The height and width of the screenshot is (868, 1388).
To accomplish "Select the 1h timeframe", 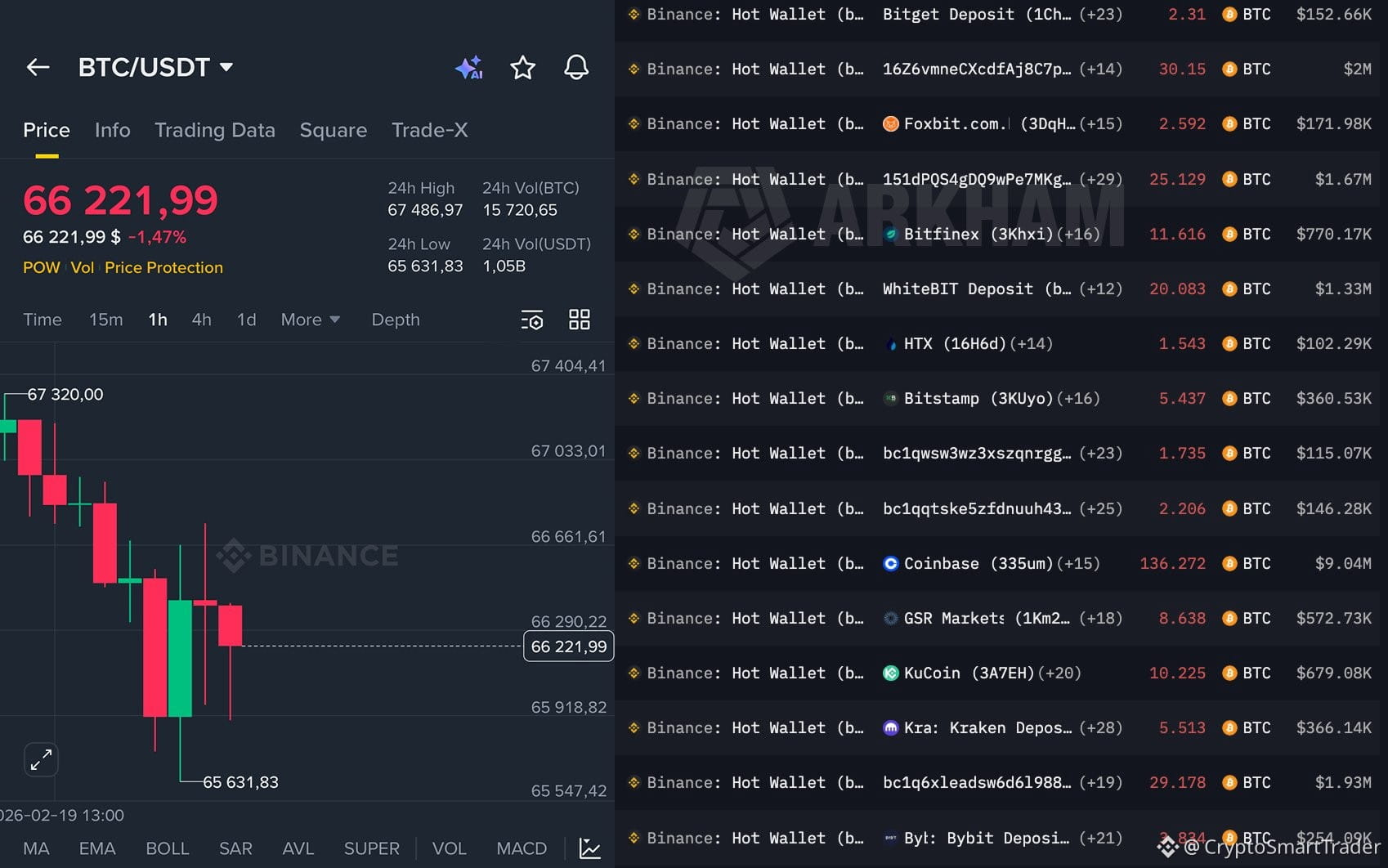I will [x=158, y=320].
